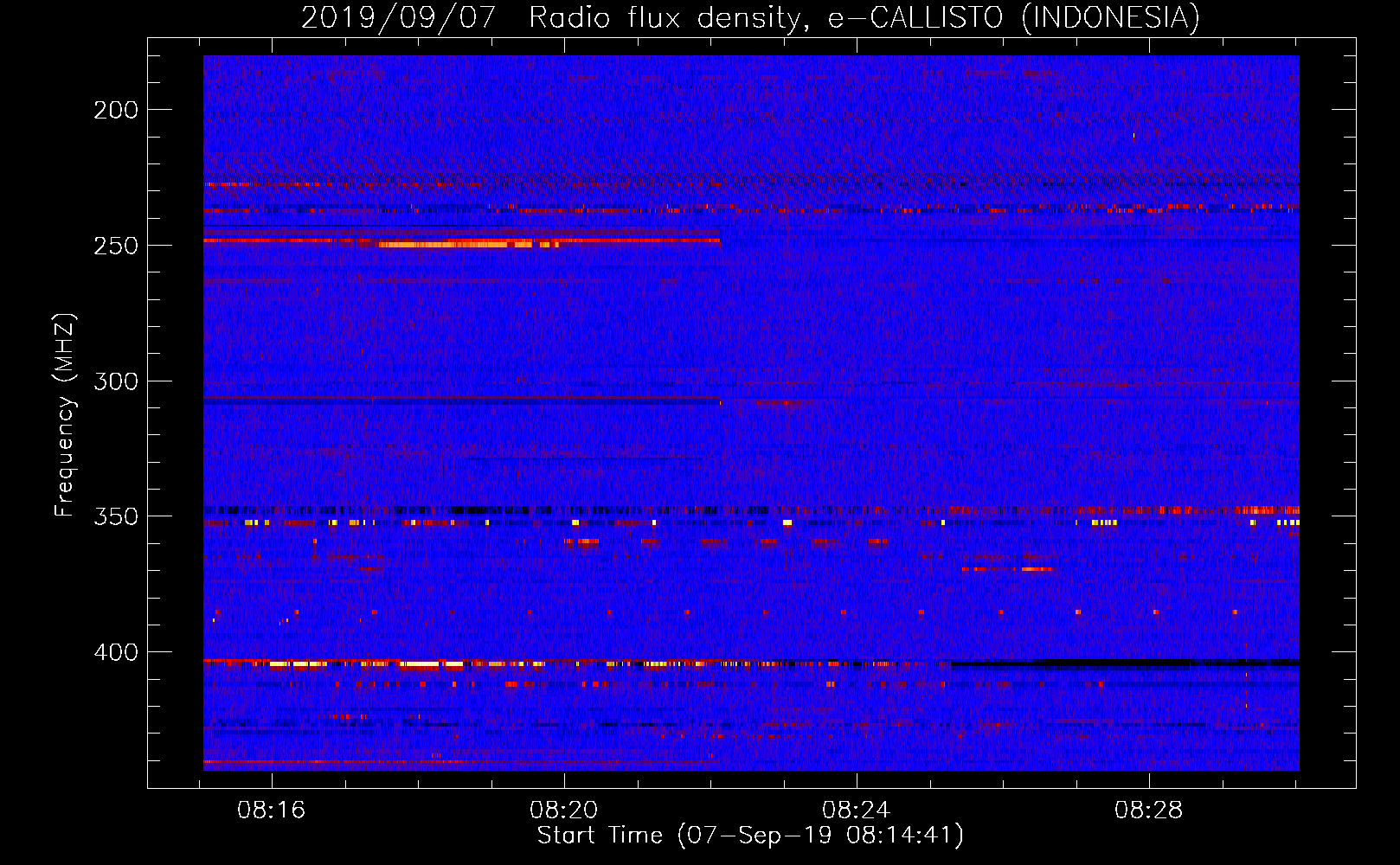The width and height of the screenshot is (1400, 865).
Task: Click the black dropout band just below 400 MHz
Action: 1125,663
